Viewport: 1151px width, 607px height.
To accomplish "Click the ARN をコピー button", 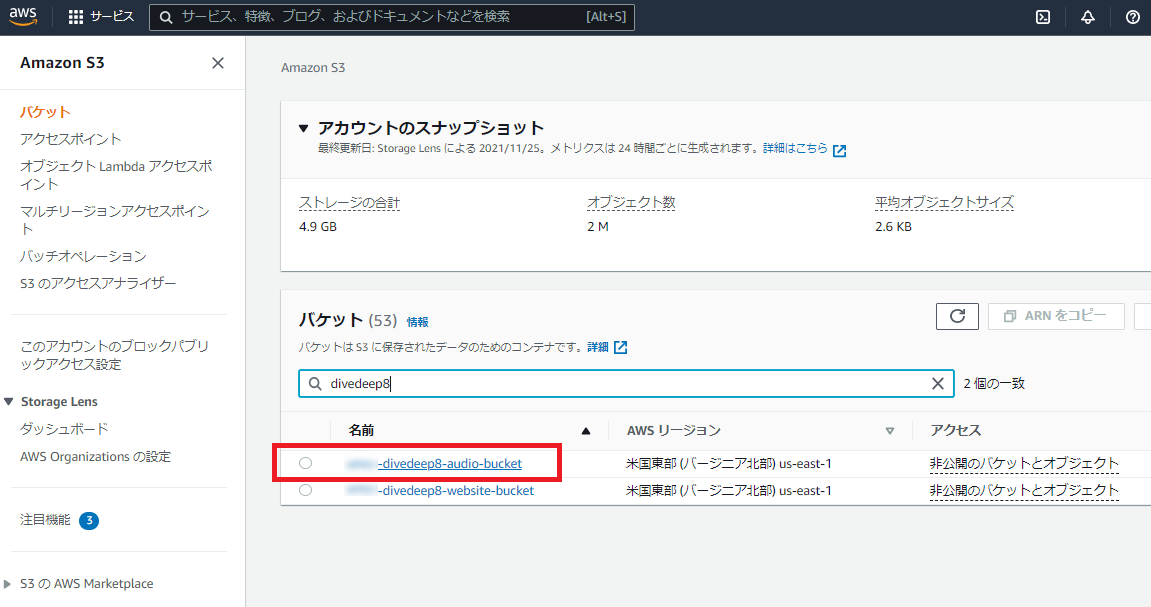I will point(1056,316).
